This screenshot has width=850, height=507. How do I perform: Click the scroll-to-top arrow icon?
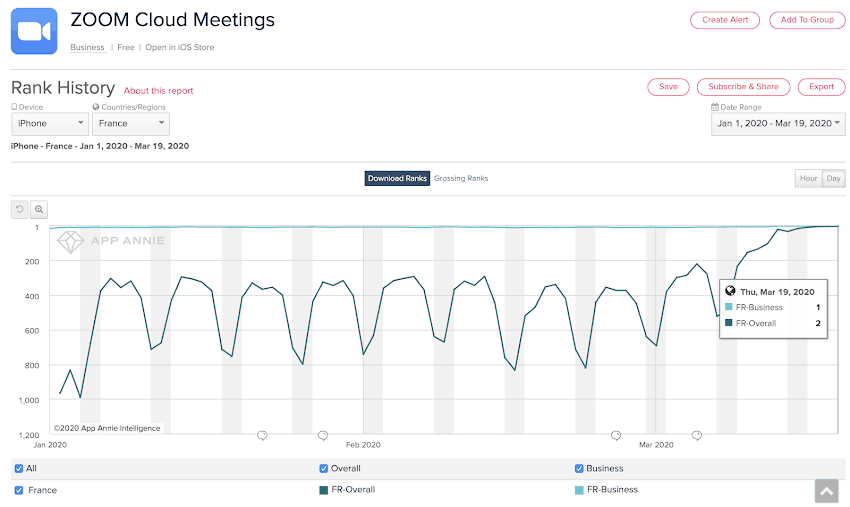826,490
